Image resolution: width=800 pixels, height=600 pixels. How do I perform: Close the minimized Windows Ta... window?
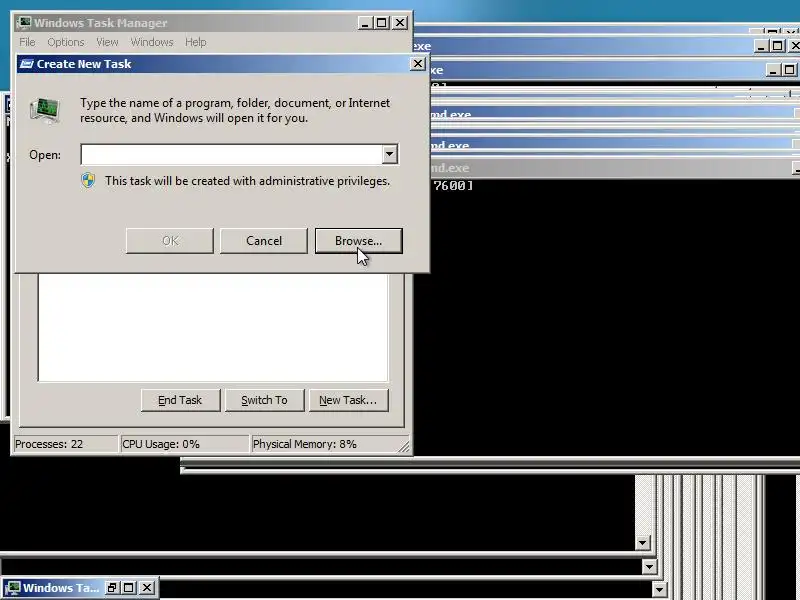(147, 588)
